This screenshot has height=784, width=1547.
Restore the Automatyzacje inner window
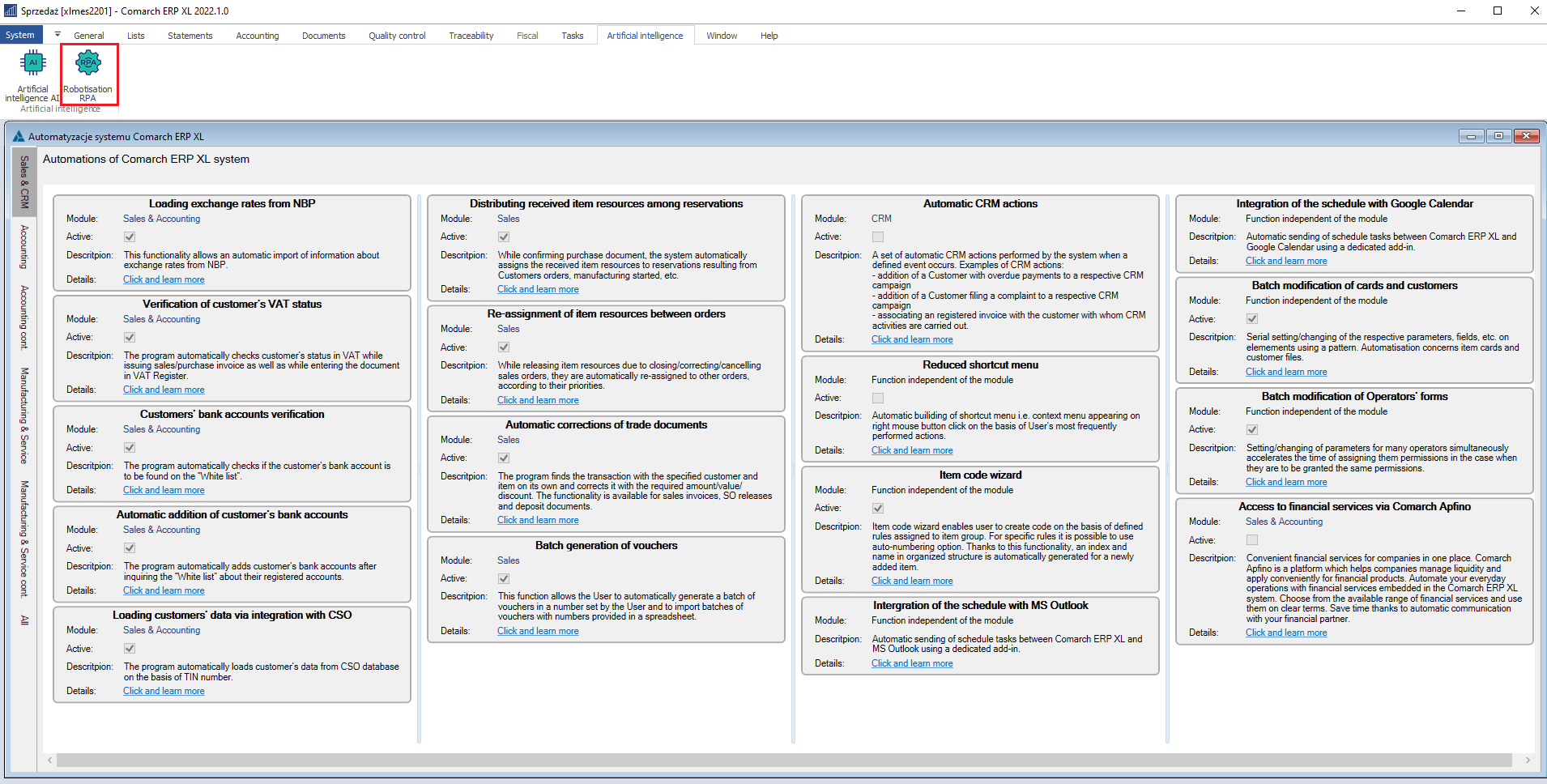coord(1498,136)
